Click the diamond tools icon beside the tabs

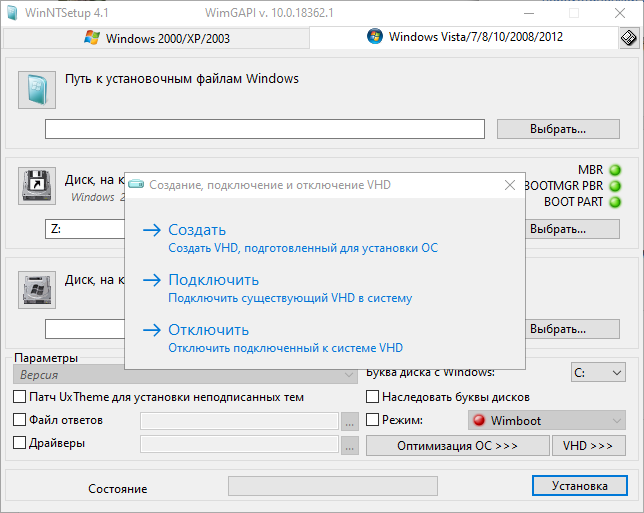[x=629, y=38]
